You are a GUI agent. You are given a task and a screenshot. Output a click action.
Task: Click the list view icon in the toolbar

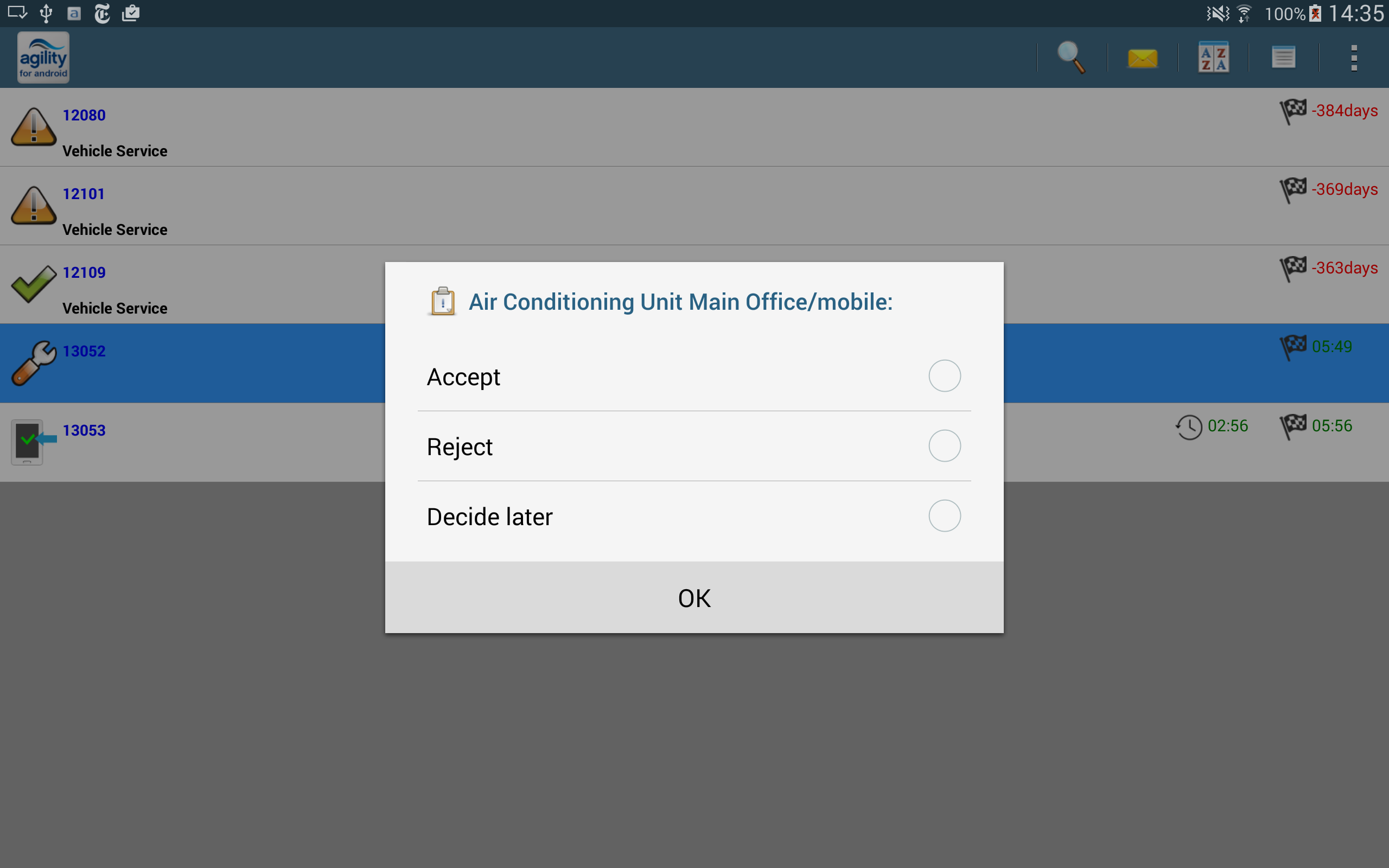(x=1283, y=58)
